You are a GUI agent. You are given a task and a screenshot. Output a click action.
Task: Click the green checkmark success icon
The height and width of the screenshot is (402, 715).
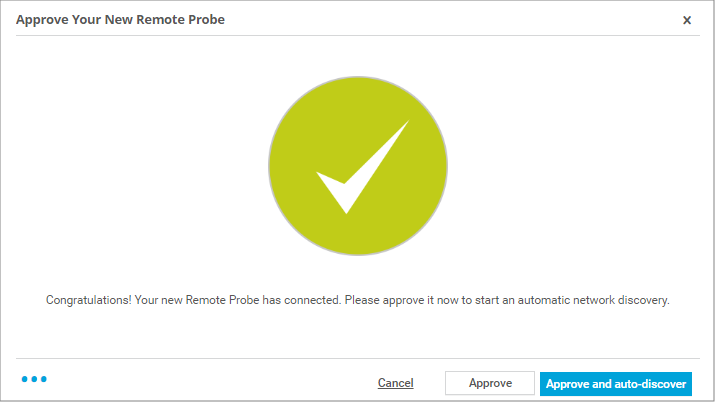pyautogui.click(x=357, y=164)
